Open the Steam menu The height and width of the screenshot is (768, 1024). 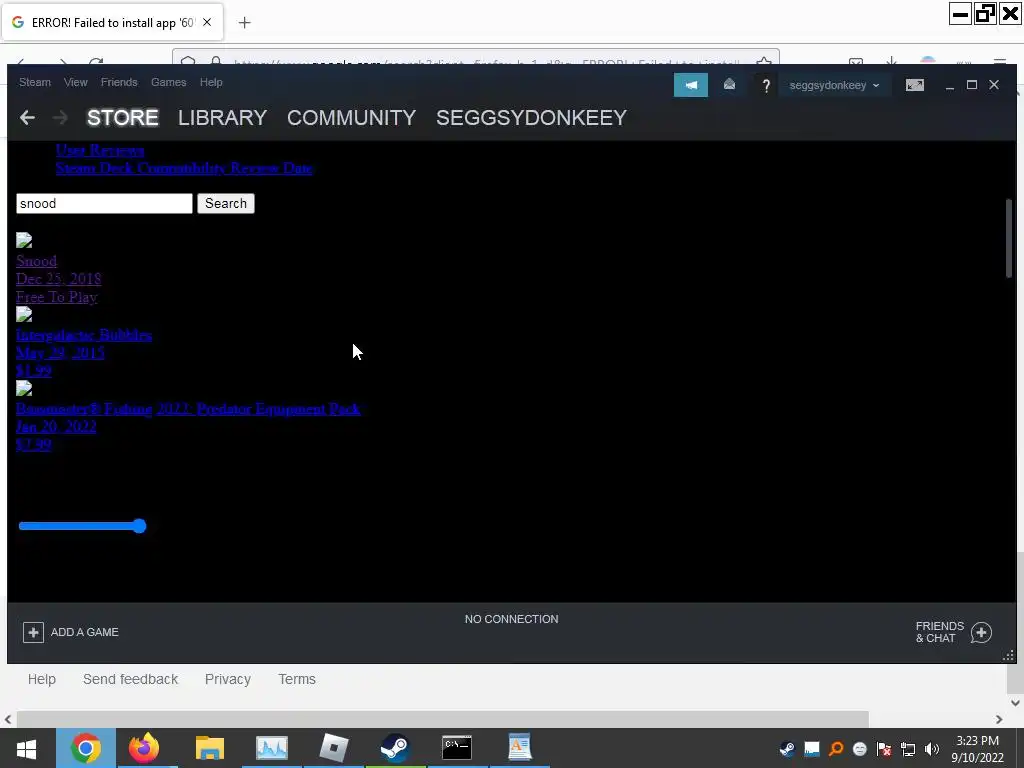click(x=35, y=82)
